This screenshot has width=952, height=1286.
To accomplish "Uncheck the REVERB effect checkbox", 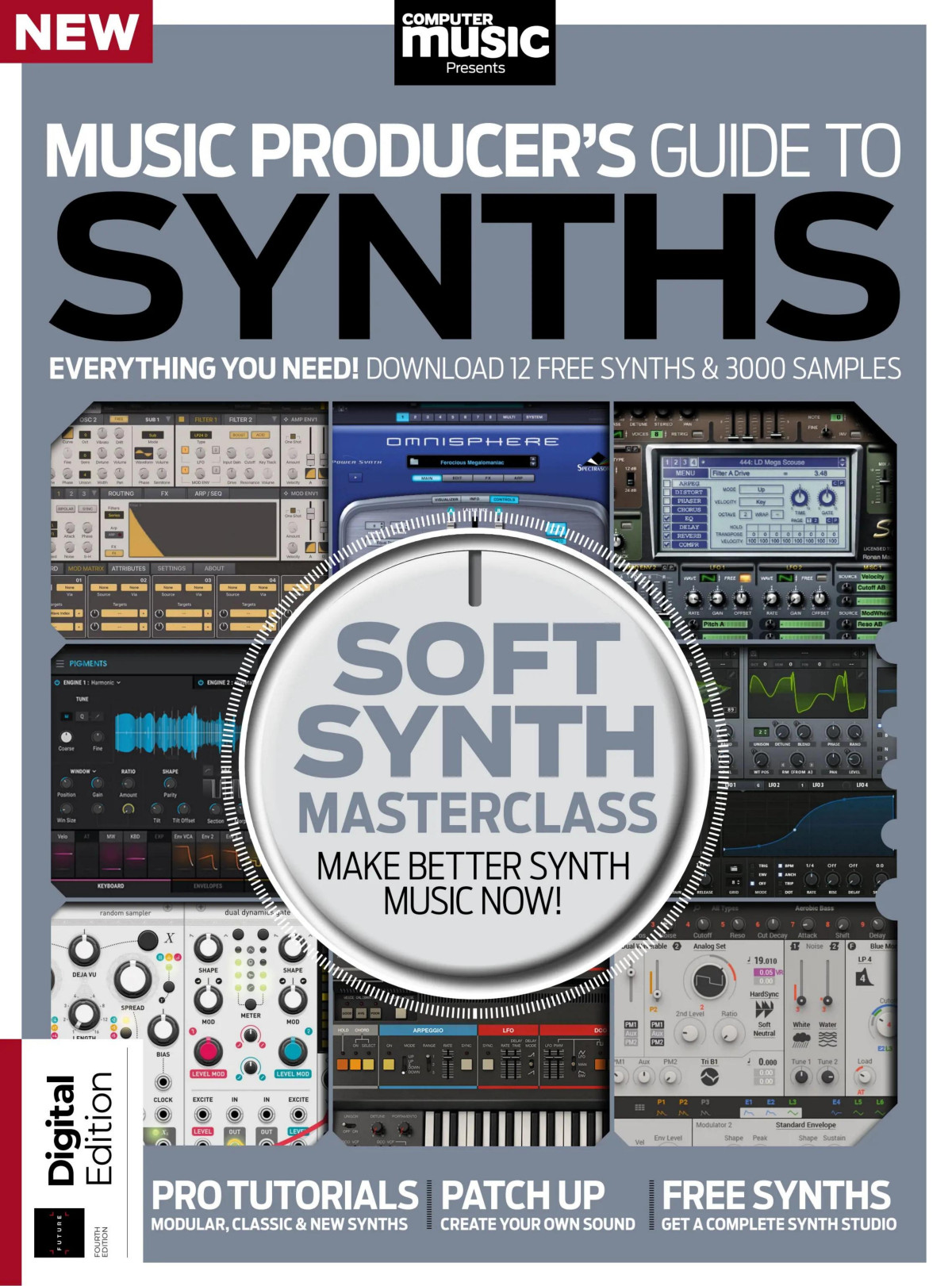I will [x=667, y=536].
